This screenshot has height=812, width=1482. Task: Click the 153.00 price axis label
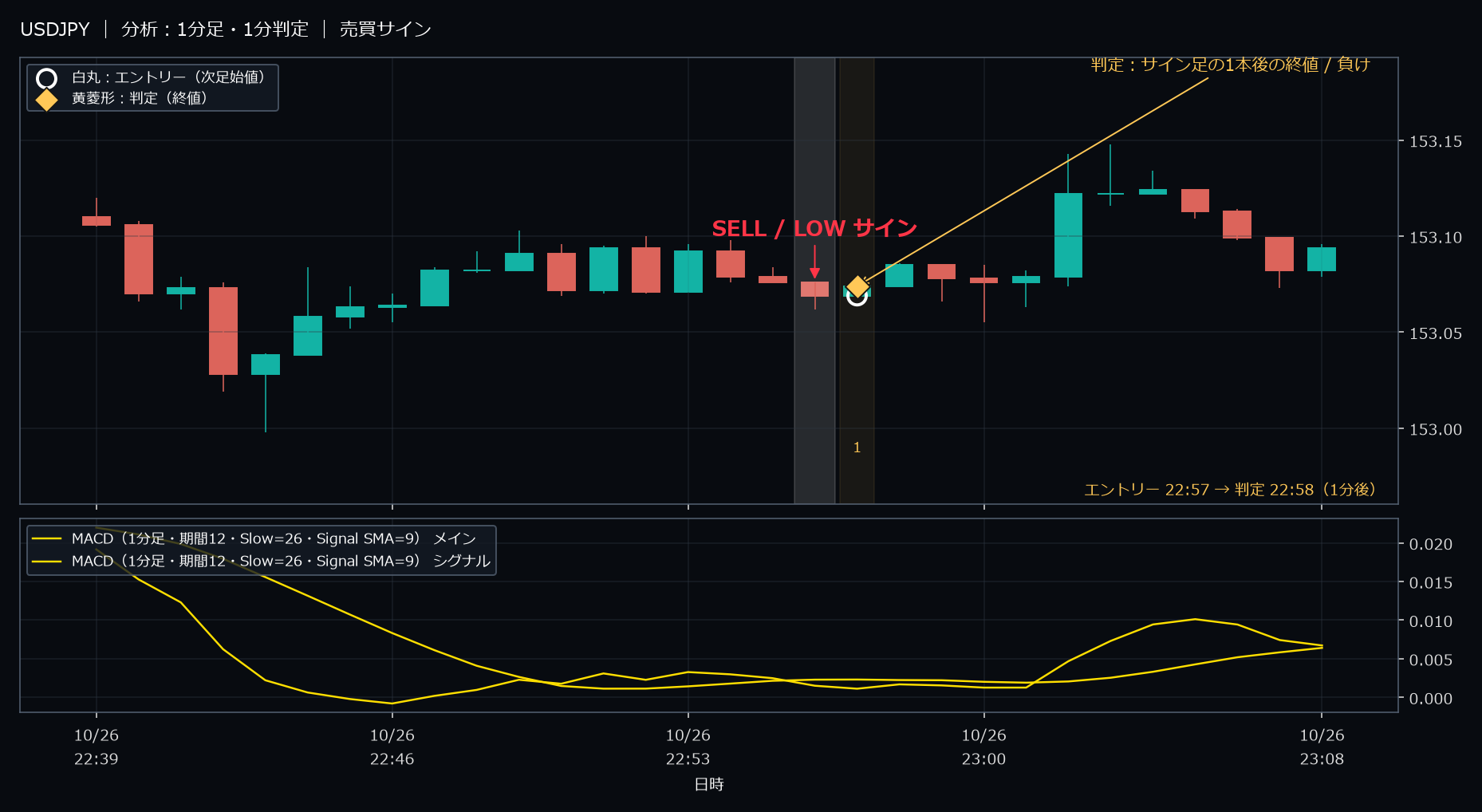coord(1436,430)
